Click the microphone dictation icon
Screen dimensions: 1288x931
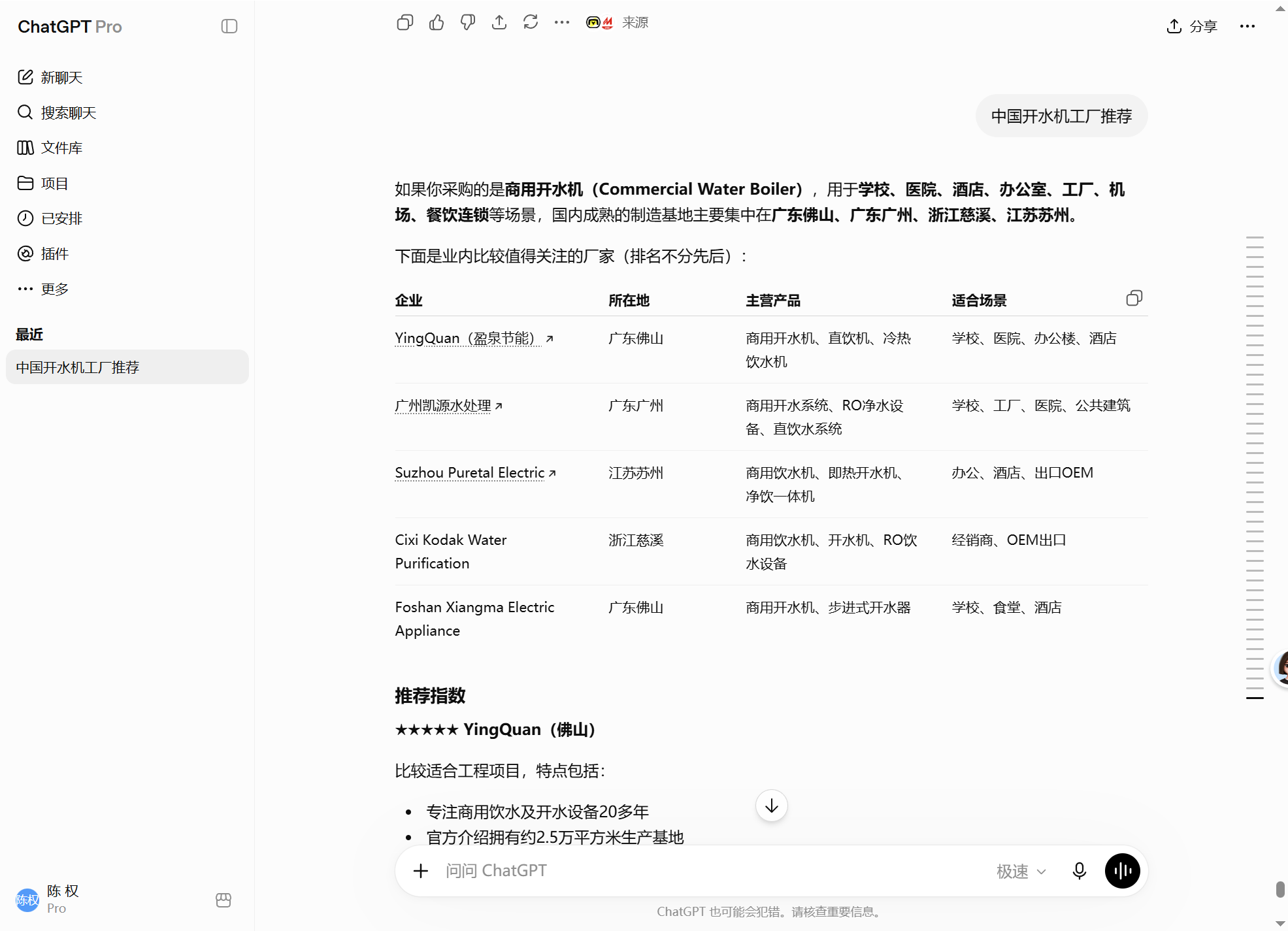point(1080,871)
